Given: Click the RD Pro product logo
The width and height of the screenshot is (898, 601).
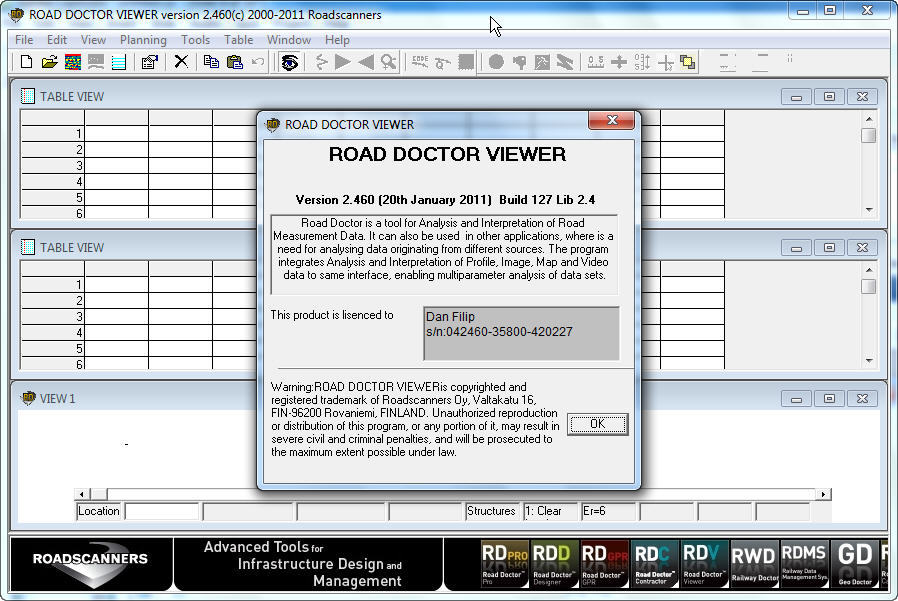Looking at the screenshot, I should 504,564.
